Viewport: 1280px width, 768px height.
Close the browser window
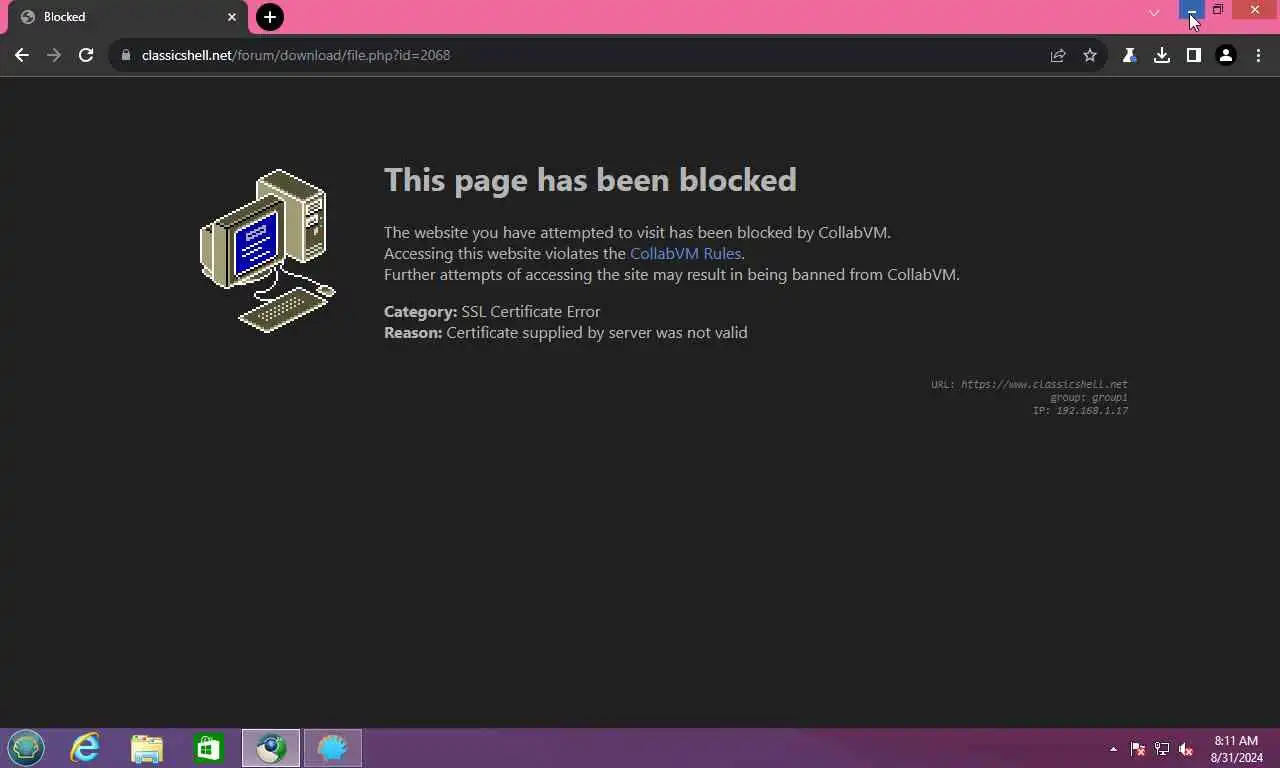[1255, 10]
